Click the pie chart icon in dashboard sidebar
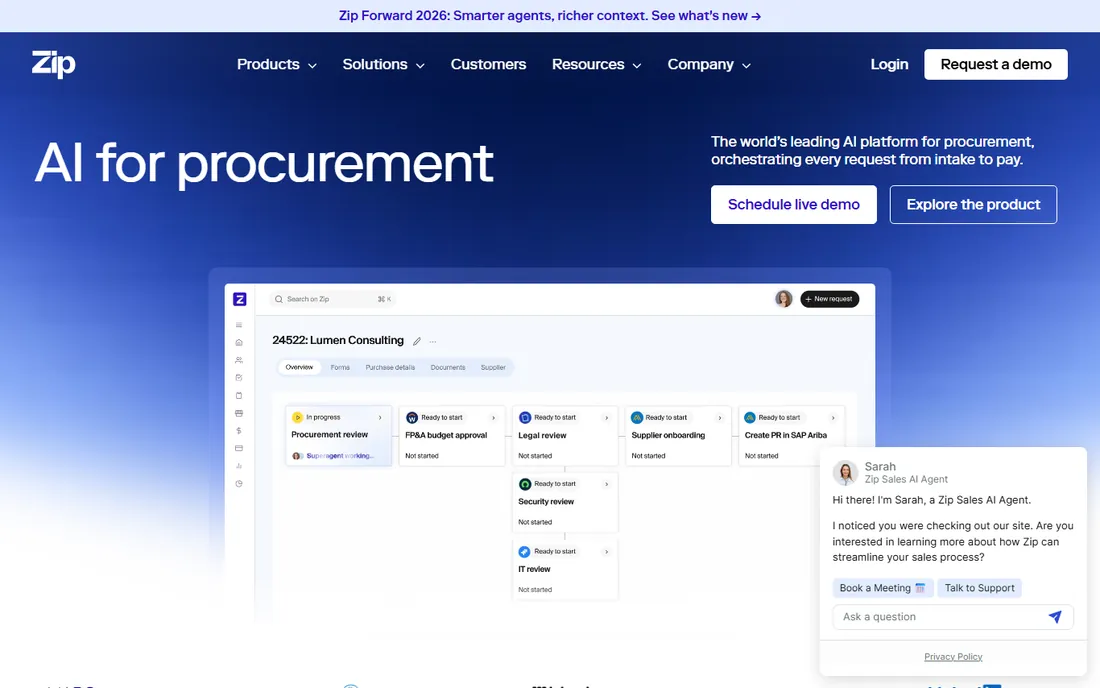 click(x=239, y=483)
